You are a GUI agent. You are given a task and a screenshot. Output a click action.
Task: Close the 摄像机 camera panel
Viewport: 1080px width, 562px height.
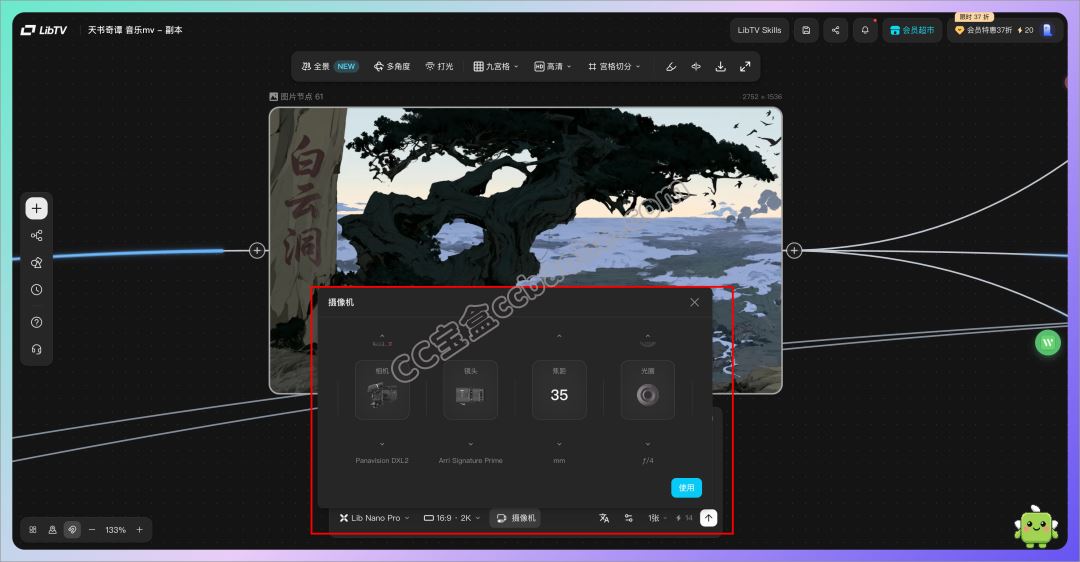click(x=694, y=302)
